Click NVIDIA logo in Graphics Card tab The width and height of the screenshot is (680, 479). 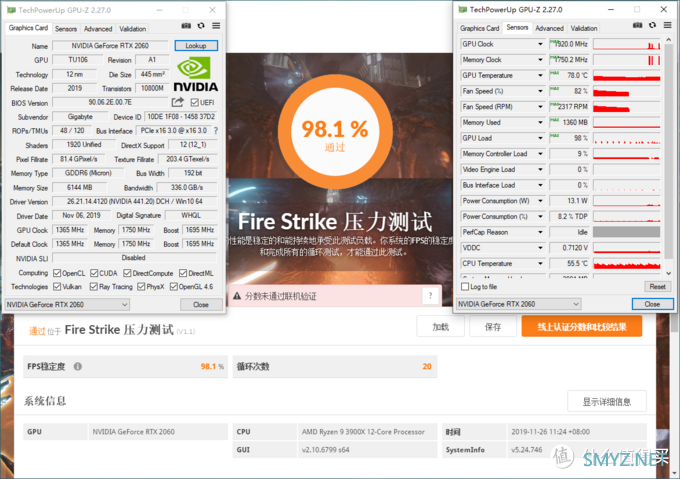pos(196,74)
